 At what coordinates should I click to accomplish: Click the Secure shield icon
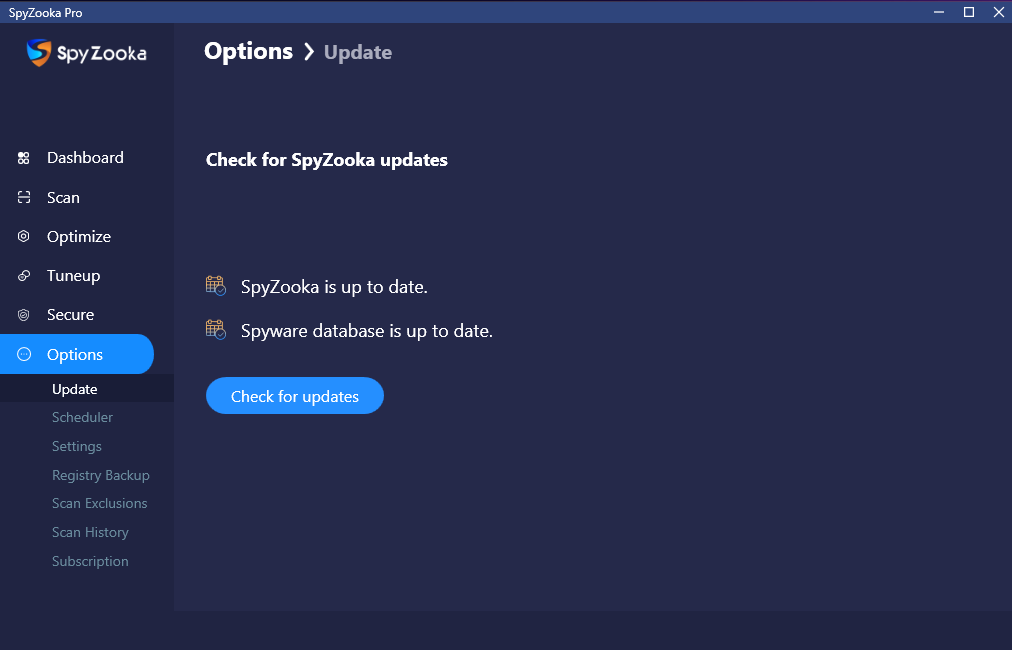(x=24, y=315)
